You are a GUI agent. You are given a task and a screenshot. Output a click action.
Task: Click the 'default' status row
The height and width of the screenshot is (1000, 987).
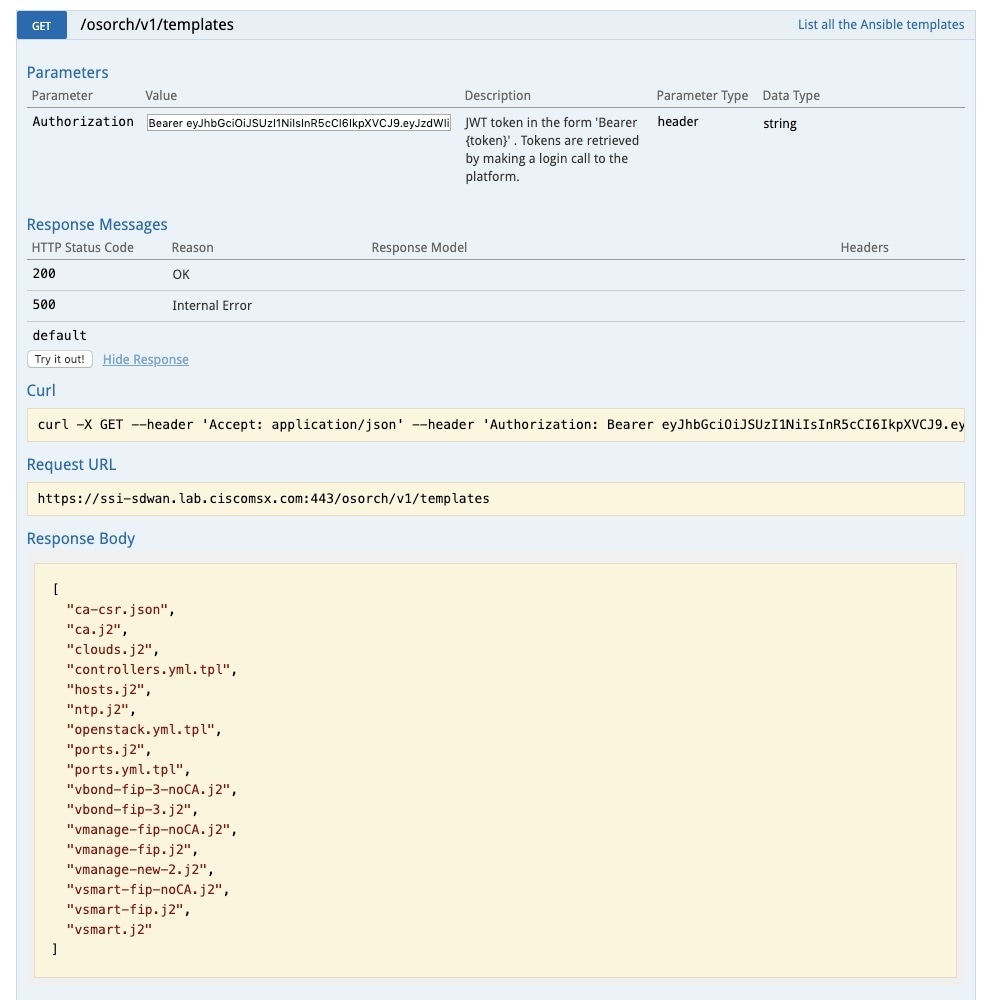click(x=59, y=335)
